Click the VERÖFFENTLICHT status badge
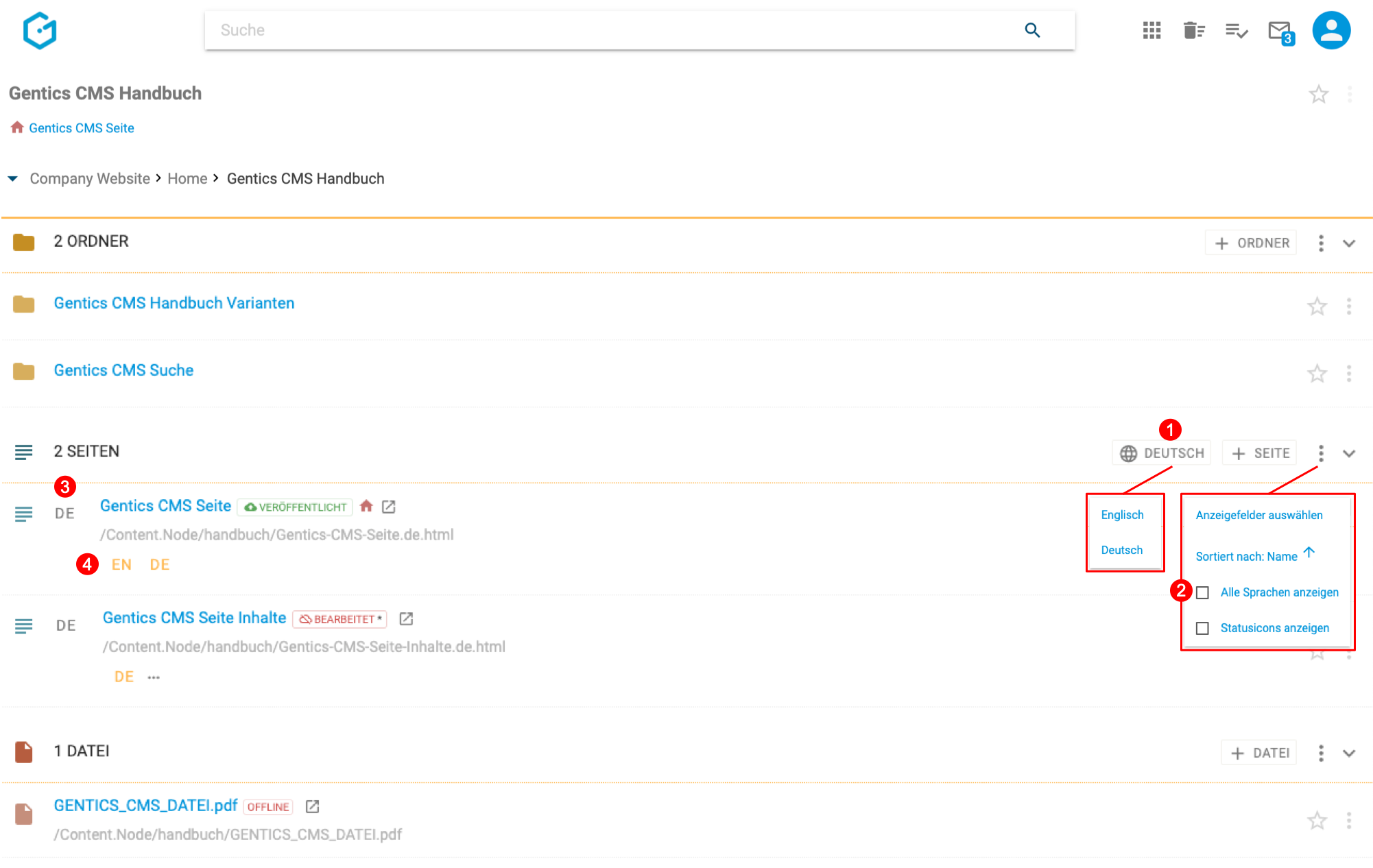The height and width of the screenshot is (868, 1373). pyautogui.click(x=295, y=507)
